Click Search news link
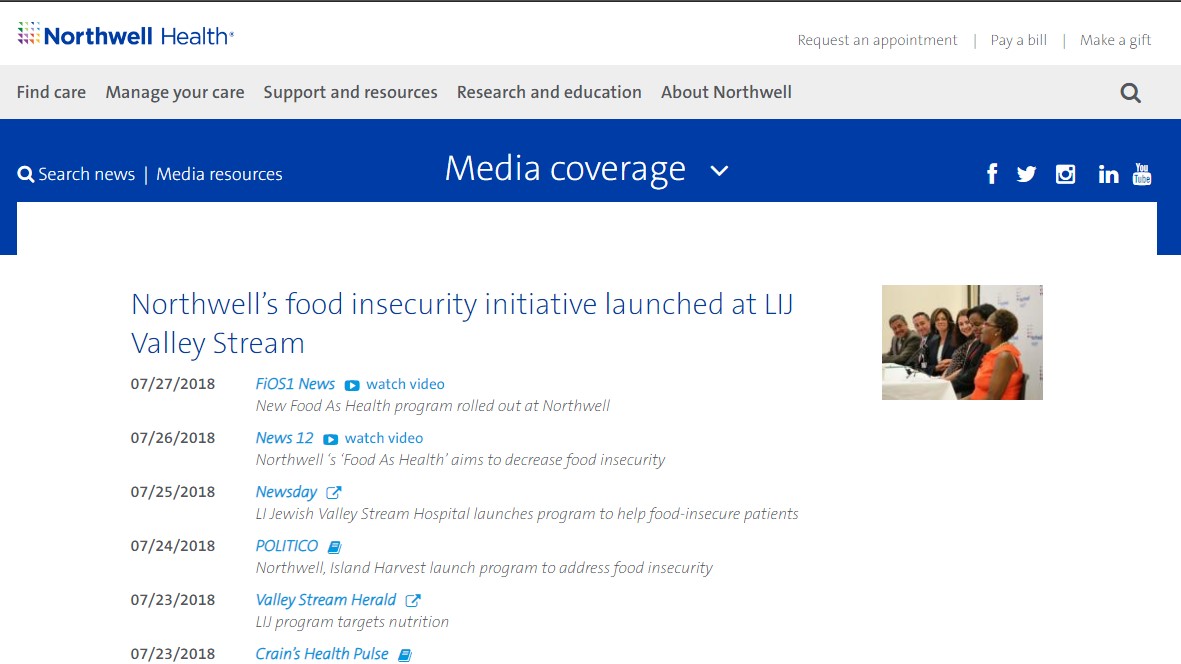The width and height of the screenshot is (1181, 664). point(76,174)
